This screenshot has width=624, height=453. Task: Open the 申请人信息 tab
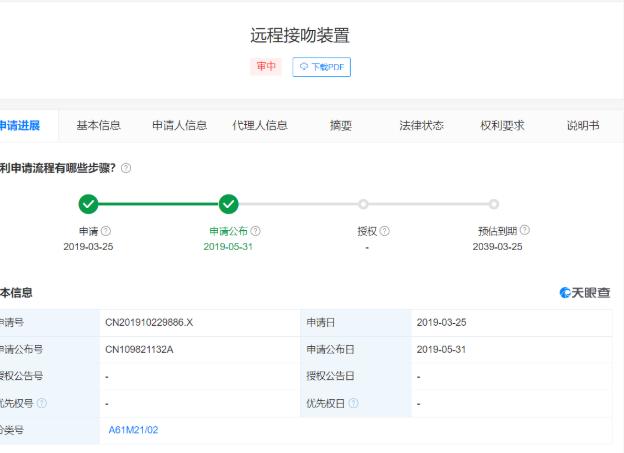click(179, 125)
